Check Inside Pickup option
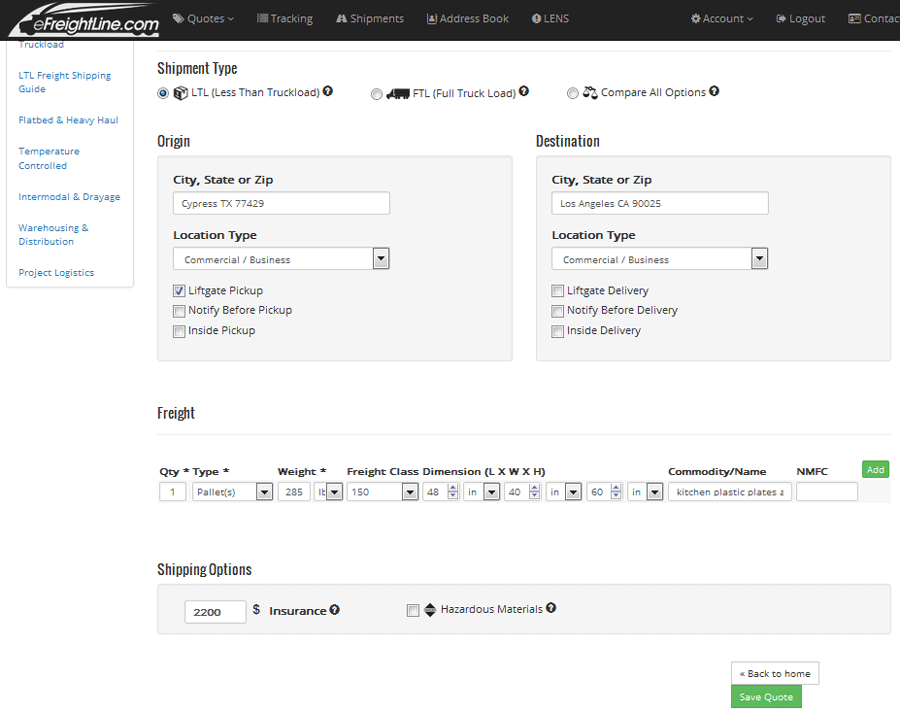The height and width of the screenshot is (712, 900). pyautogui.click(x=179, y=331)
